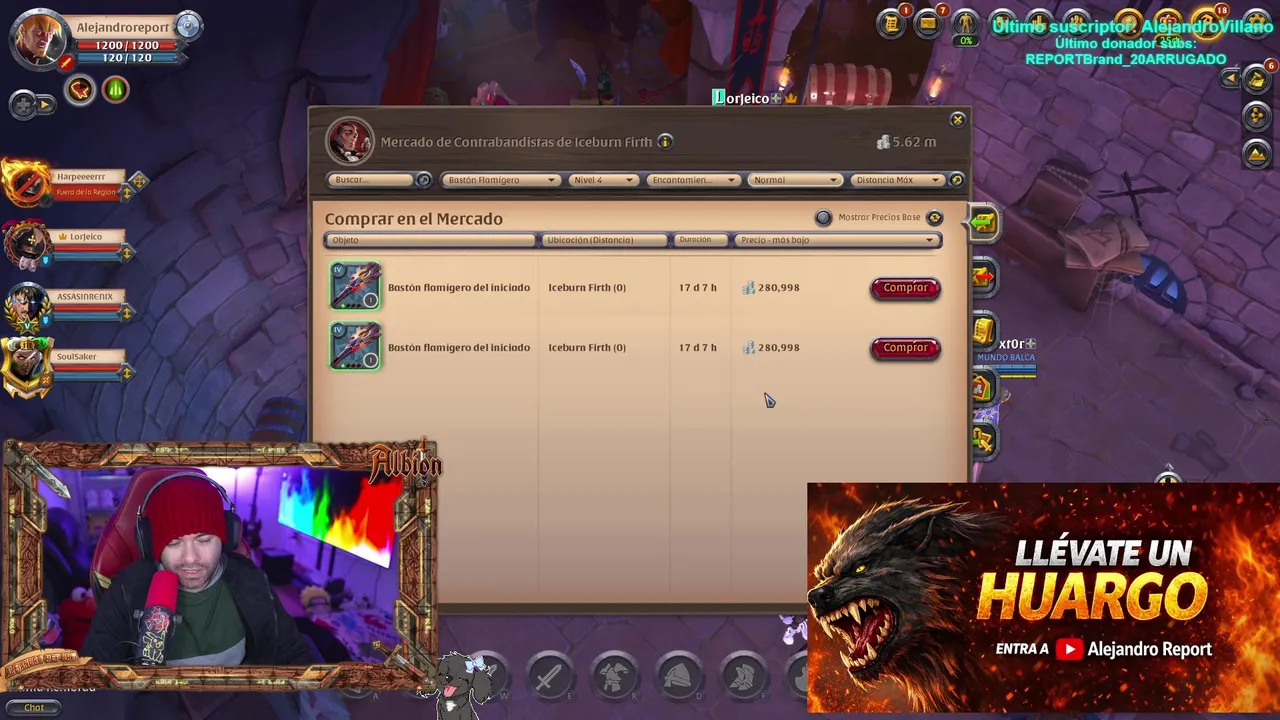This screenshot has height=720, width=1280.
Task: Open the icon with the 18 badge
Action: point(1206,23)
